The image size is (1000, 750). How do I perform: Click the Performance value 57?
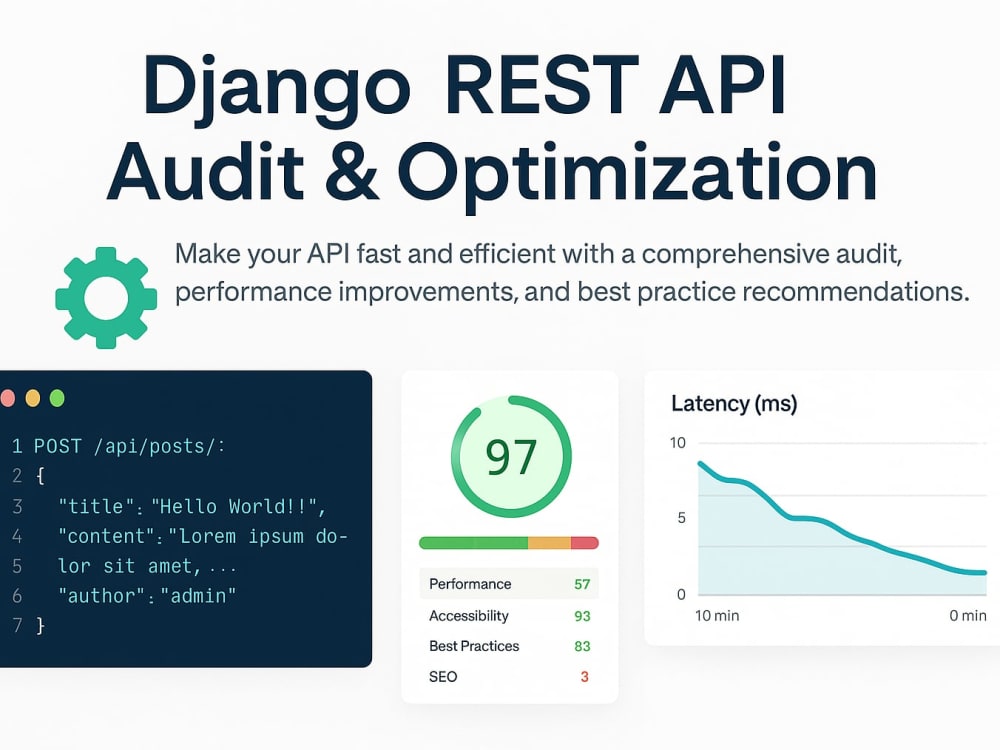tap(582, 584)
